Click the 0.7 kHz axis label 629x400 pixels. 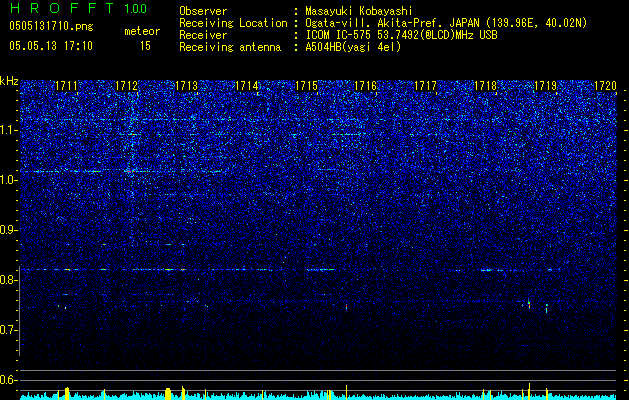click(x=9, y=330)
